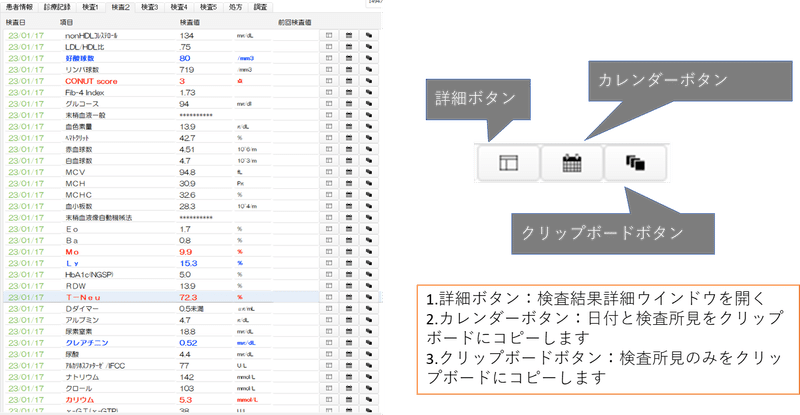Copy 好酸球数 finding with clipboard button
The image size is (800, 415).
(369, 58)
